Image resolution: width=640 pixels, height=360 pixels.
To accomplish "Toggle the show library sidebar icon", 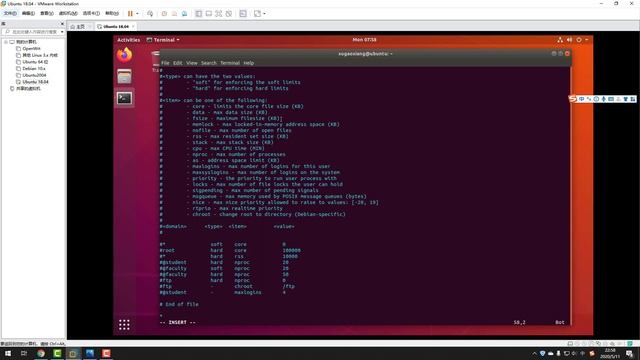I will (x=198, y=13).
